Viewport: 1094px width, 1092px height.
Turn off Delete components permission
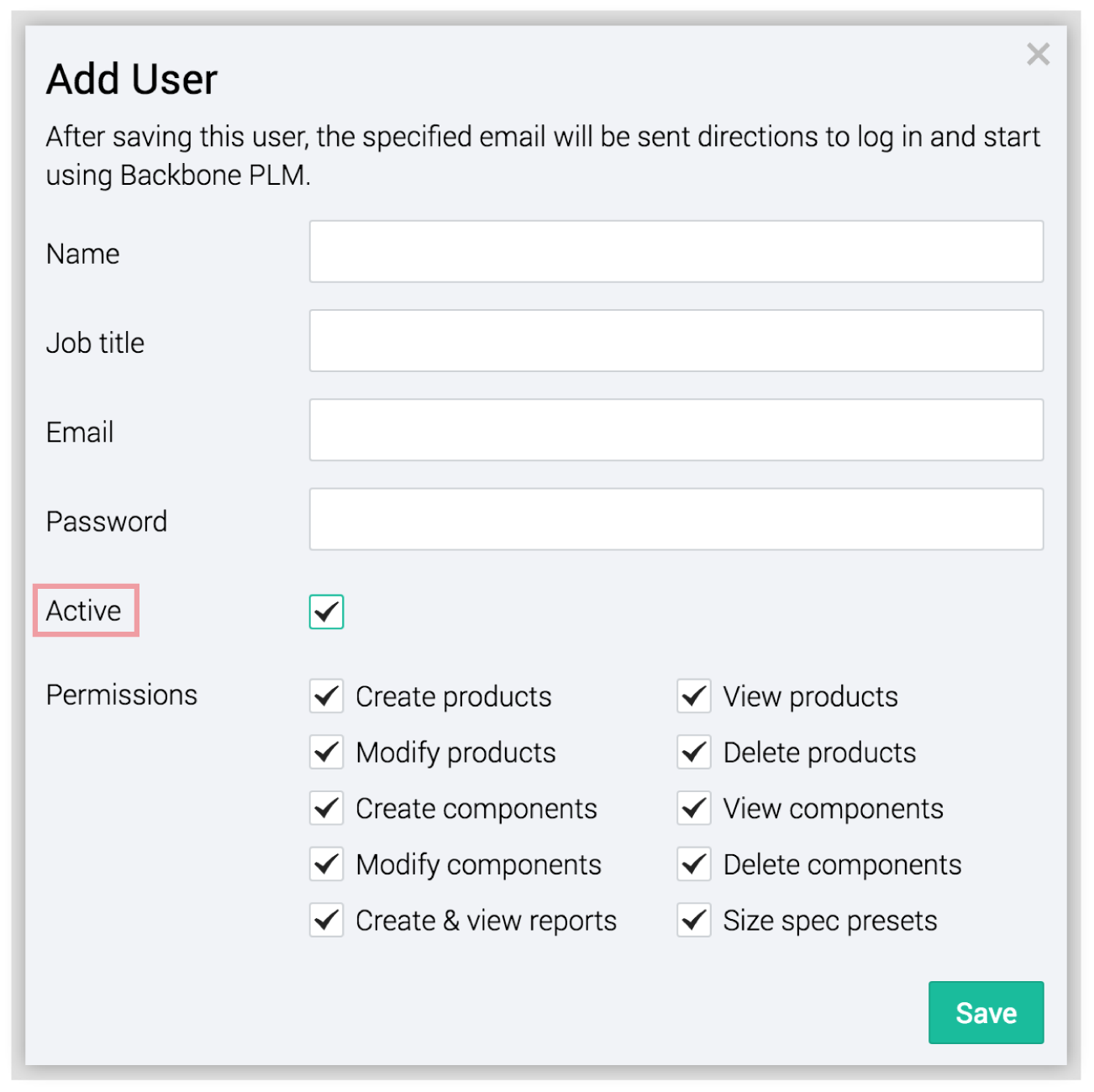(694, 864)
